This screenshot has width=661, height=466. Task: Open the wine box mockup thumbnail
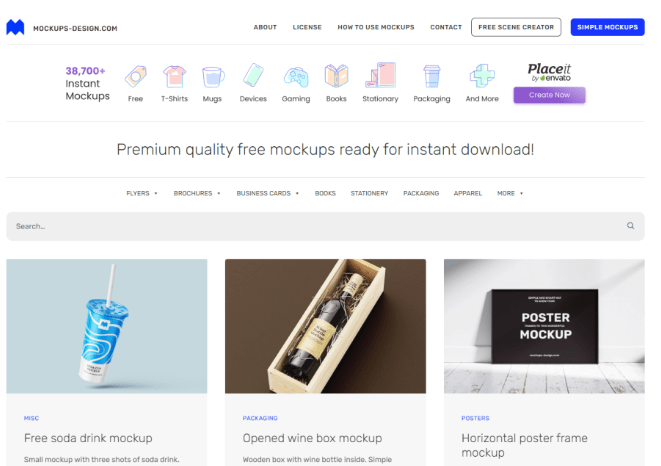(325, 326)
